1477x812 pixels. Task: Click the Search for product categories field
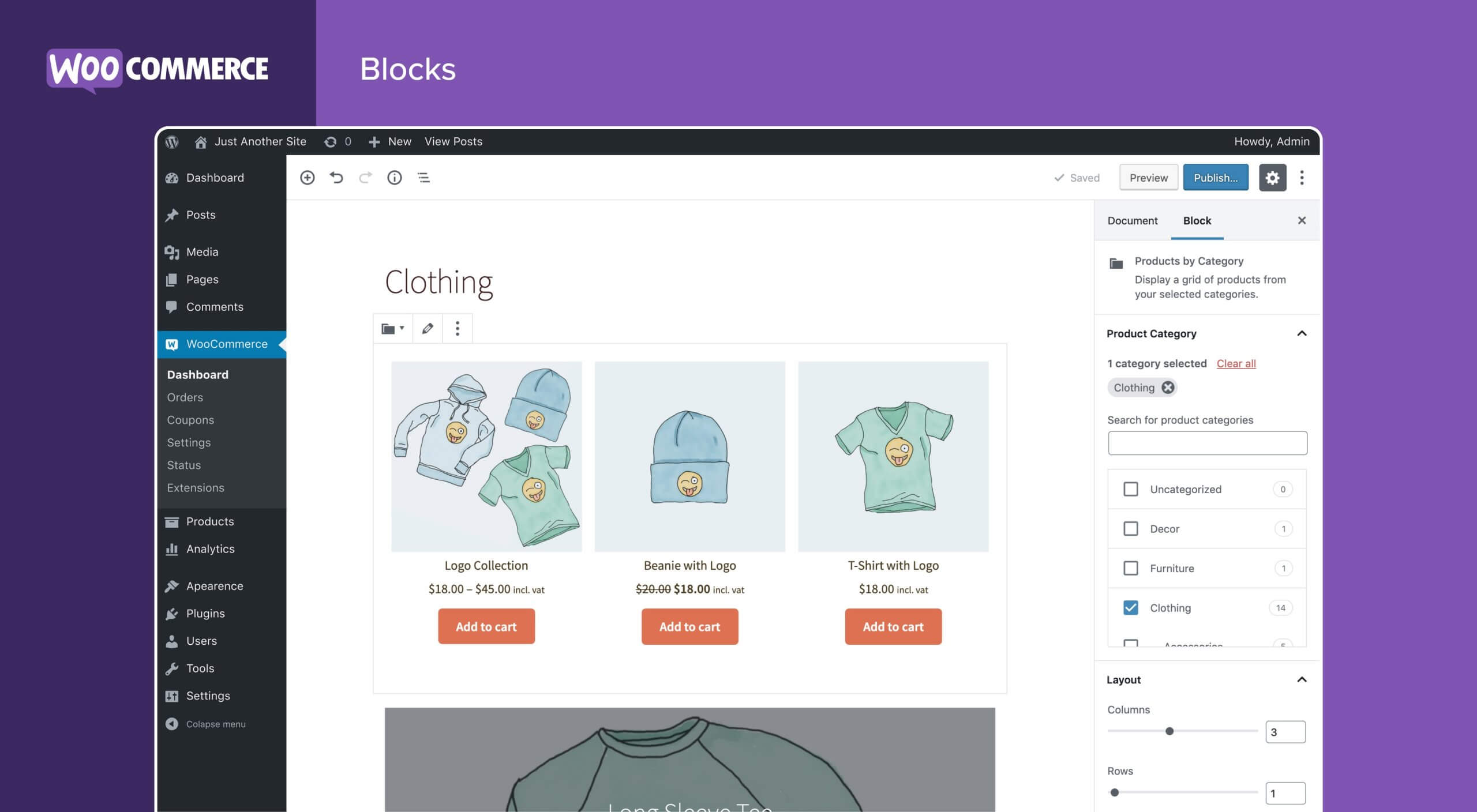coord(1207,442)
